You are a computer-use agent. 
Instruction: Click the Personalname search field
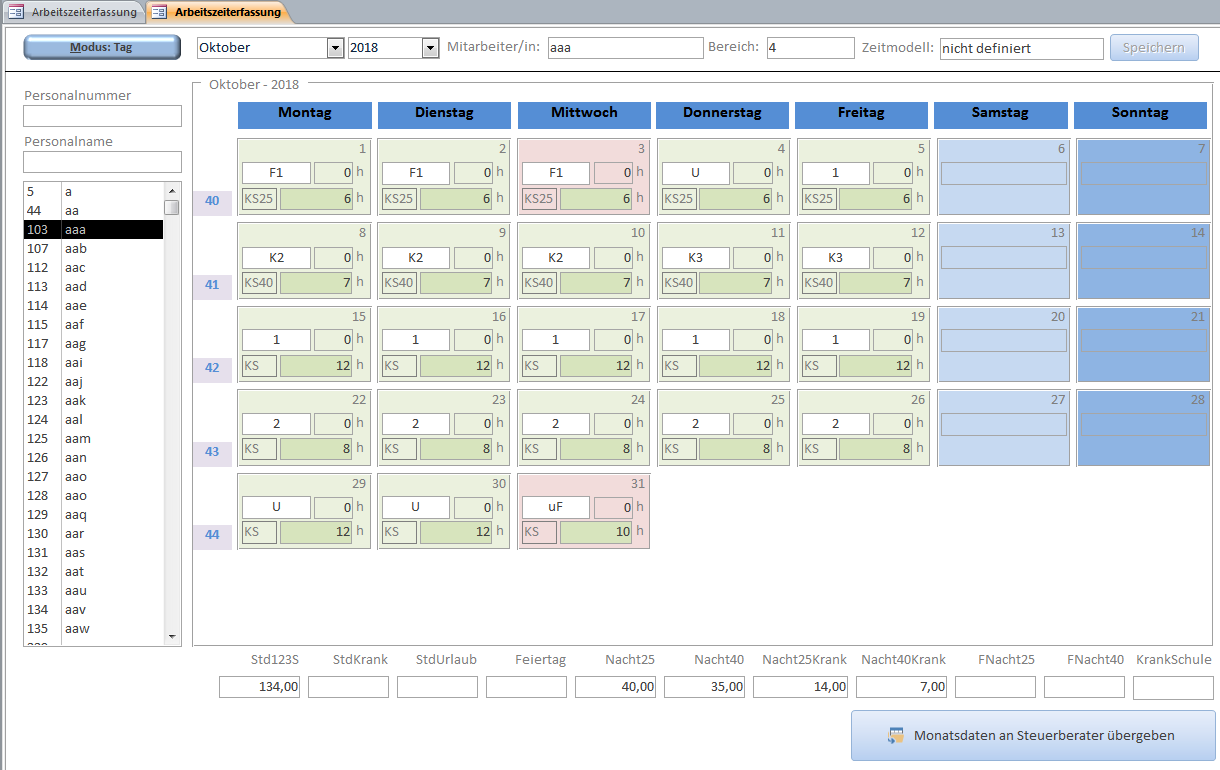pos(102,162)
